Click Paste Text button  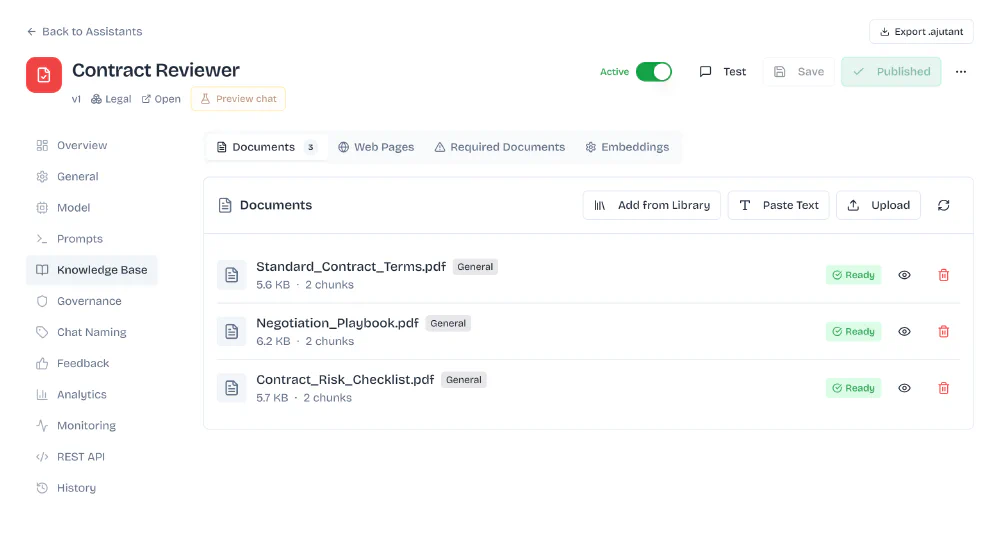[778, 205]
